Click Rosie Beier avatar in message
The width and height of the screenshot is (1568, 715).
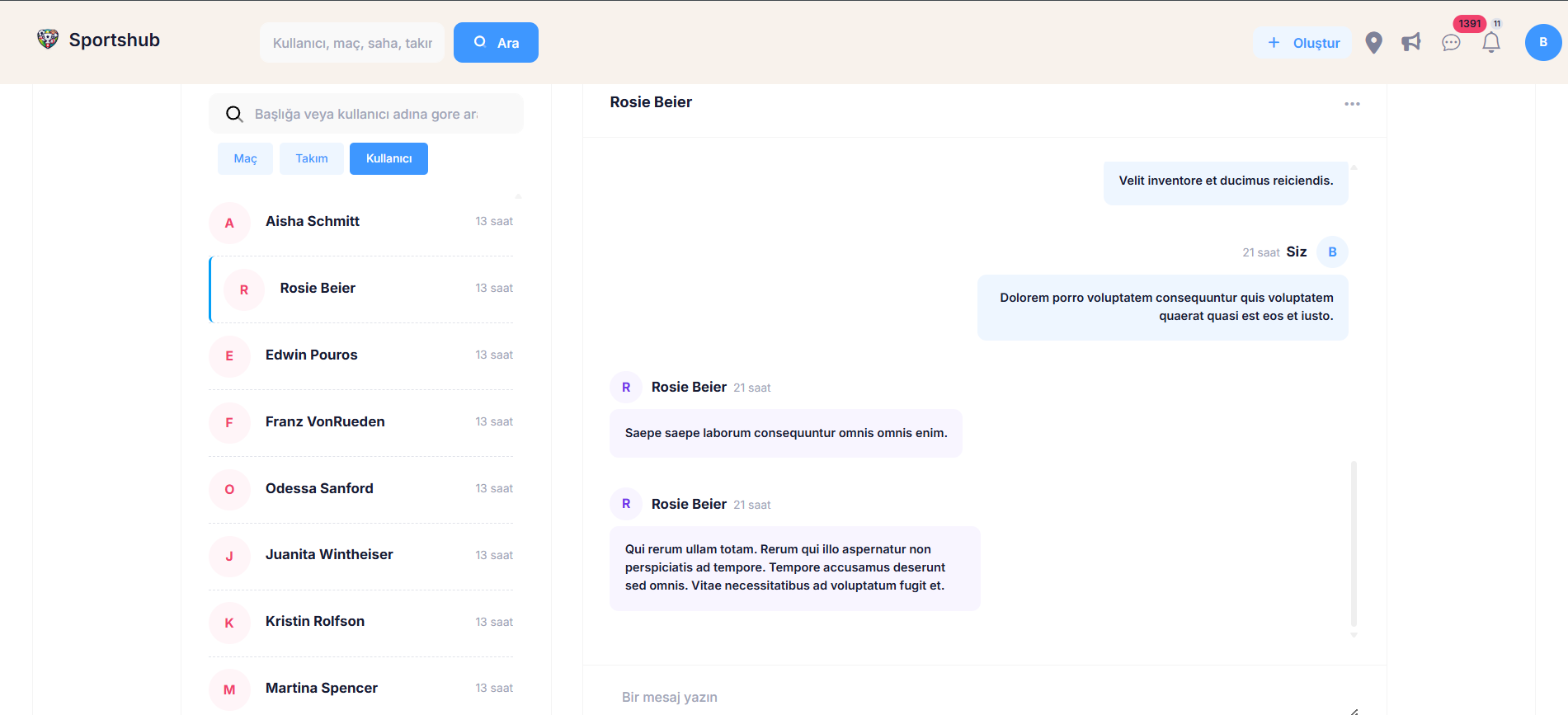[x=626, y=388]
